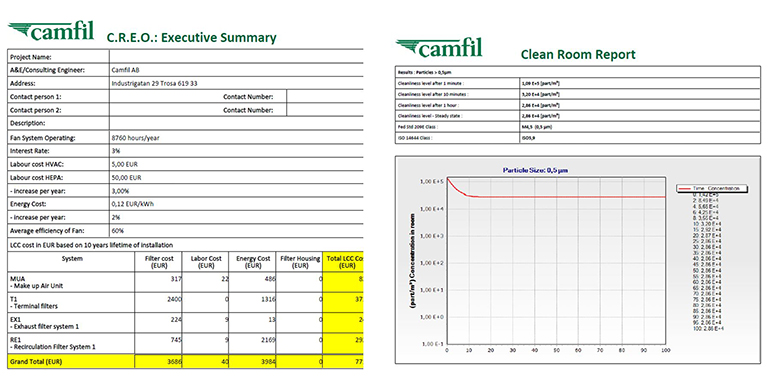The width and height of the screenshot is (770, 376).
Task: Select the '5,00 EUR' labour cost value
Action: pyautogui.click(x=125, y=164)
